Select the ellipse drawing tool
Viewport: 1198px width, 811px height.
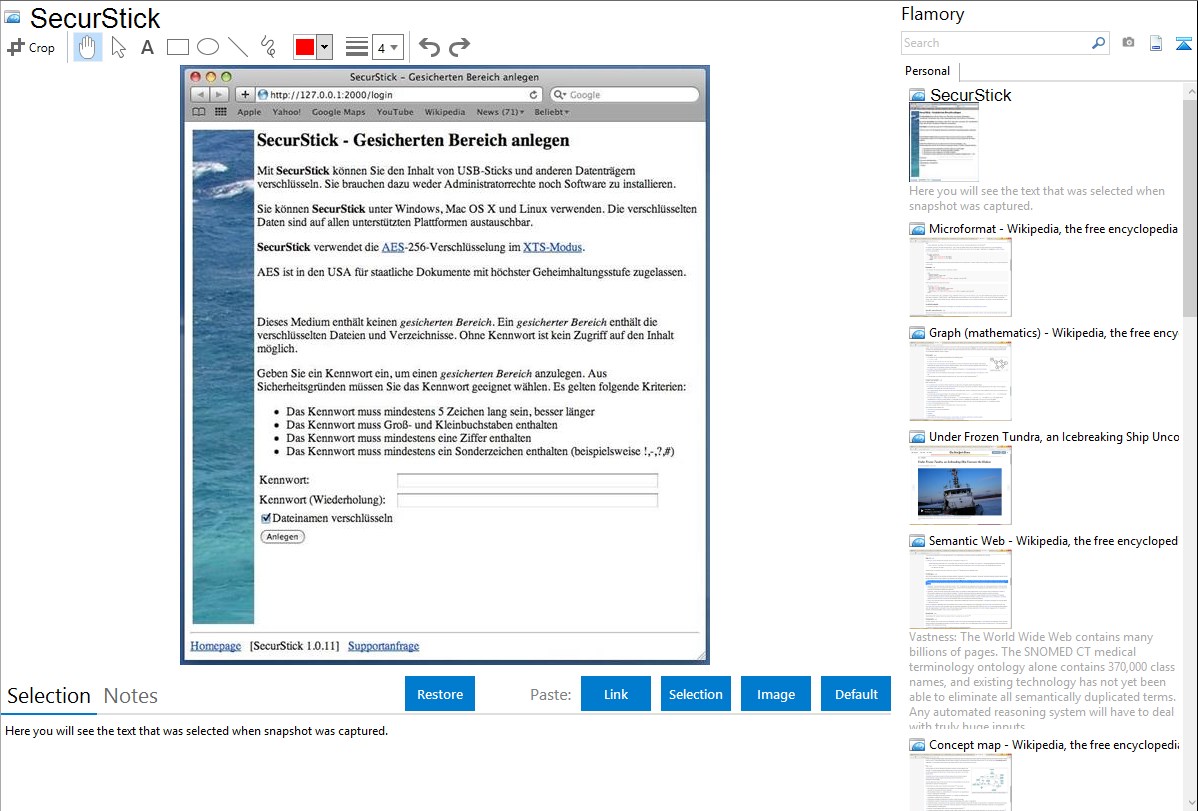click(x=208, y=47)
